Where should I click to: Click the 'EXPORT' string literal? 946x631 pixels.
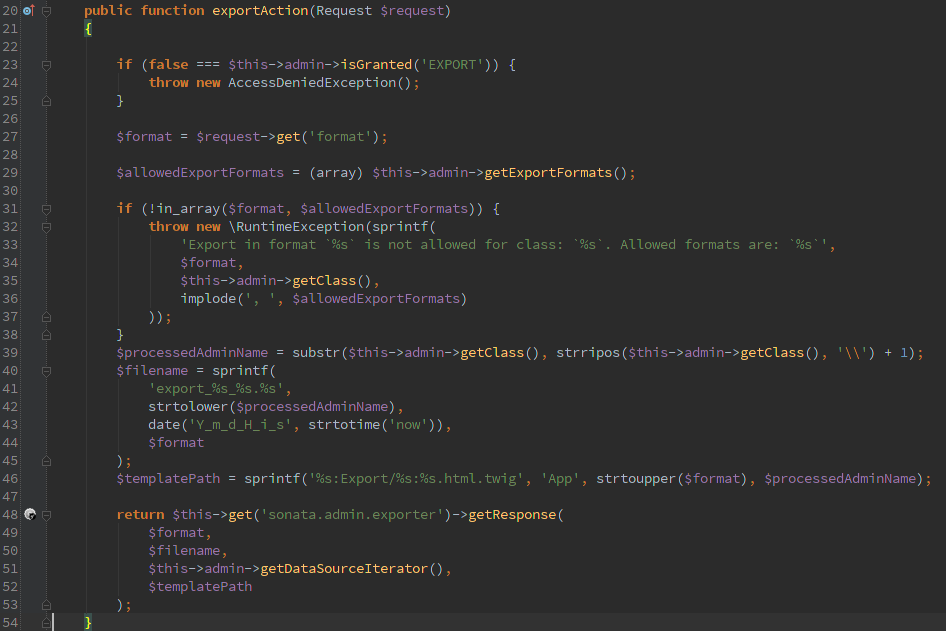(x=452, y=65)
